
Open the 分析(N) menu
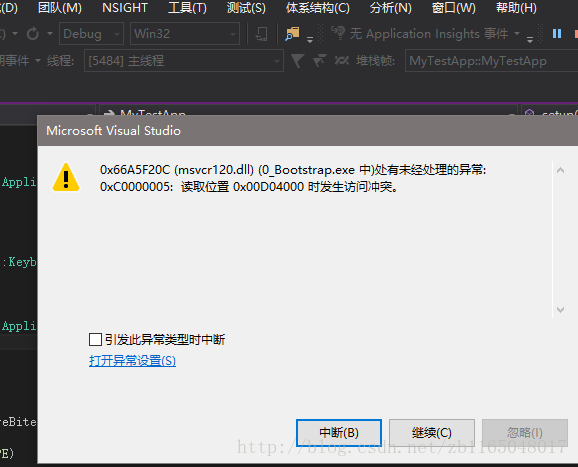[390, 8]
